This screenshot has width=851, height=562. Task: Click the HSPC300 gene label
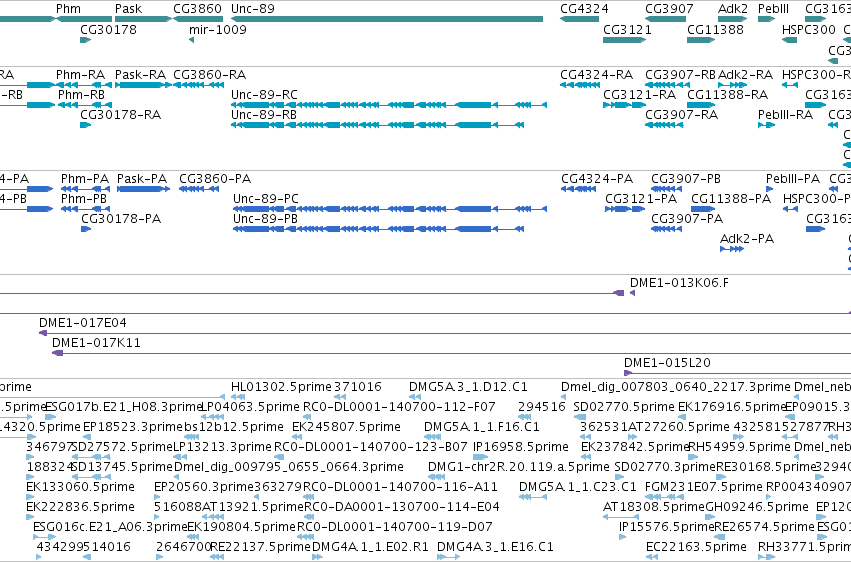[x=809, y=29]
